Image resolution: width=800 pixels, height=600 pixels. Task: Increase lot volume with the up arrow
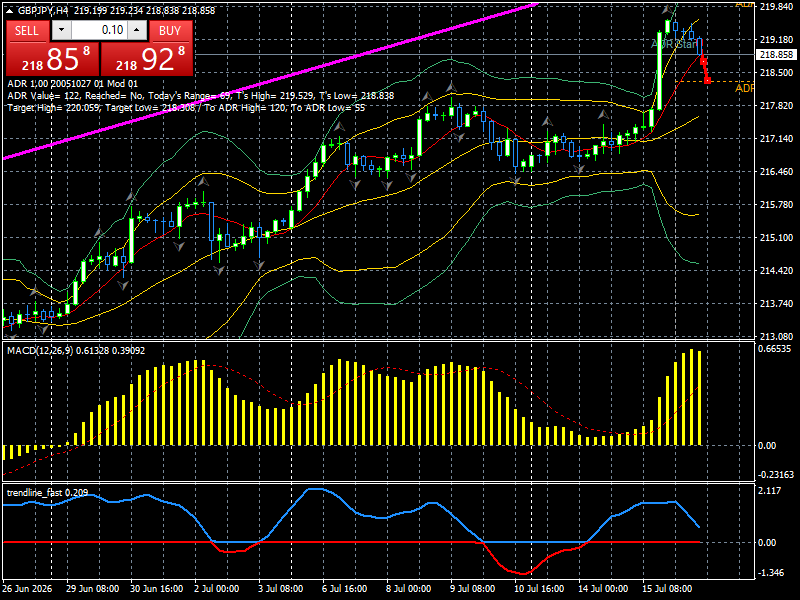pos(137,31)
